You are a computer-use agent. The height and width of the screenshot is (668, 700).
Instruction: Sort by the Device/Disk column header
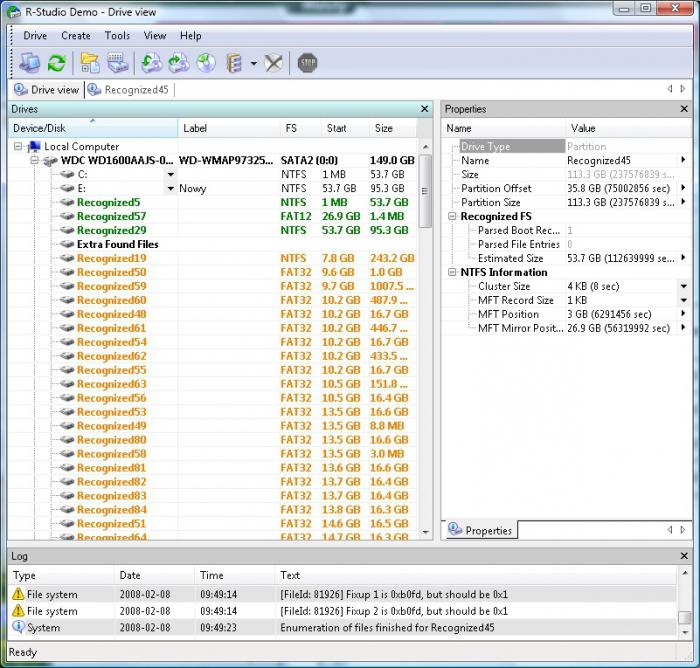coord(93,128)
